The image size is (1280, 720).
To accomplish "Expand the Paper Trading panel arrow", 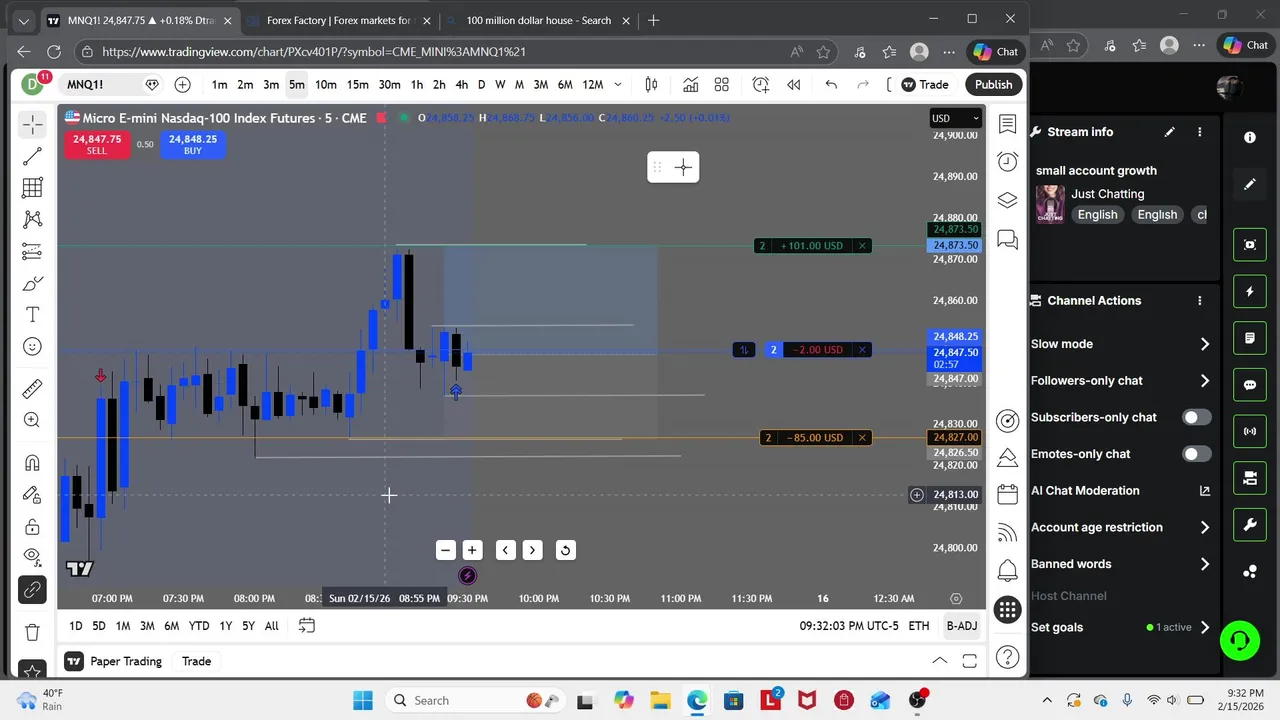I will [940, 660].
